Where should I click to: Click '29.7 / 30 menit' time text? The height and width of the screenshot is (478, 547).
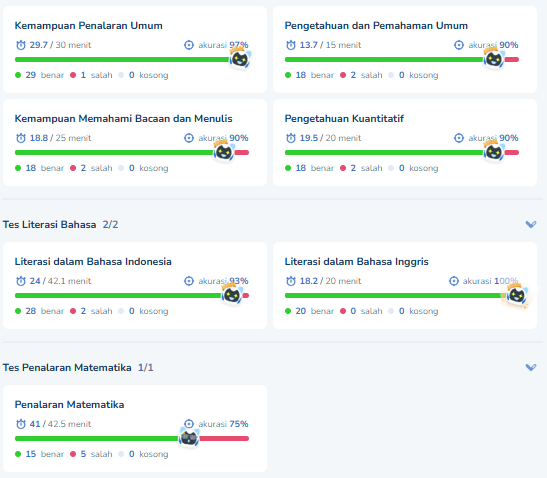point(60,45)
